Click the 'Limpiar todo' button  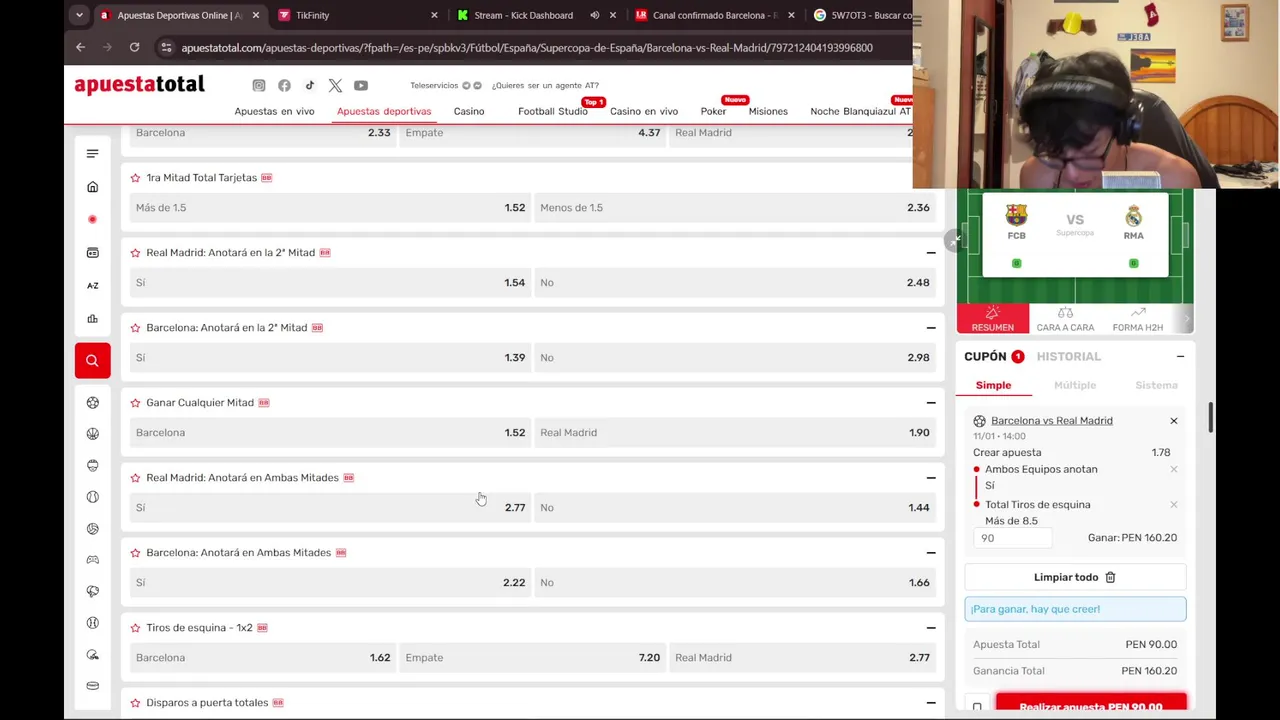(x=1075, y=577)
